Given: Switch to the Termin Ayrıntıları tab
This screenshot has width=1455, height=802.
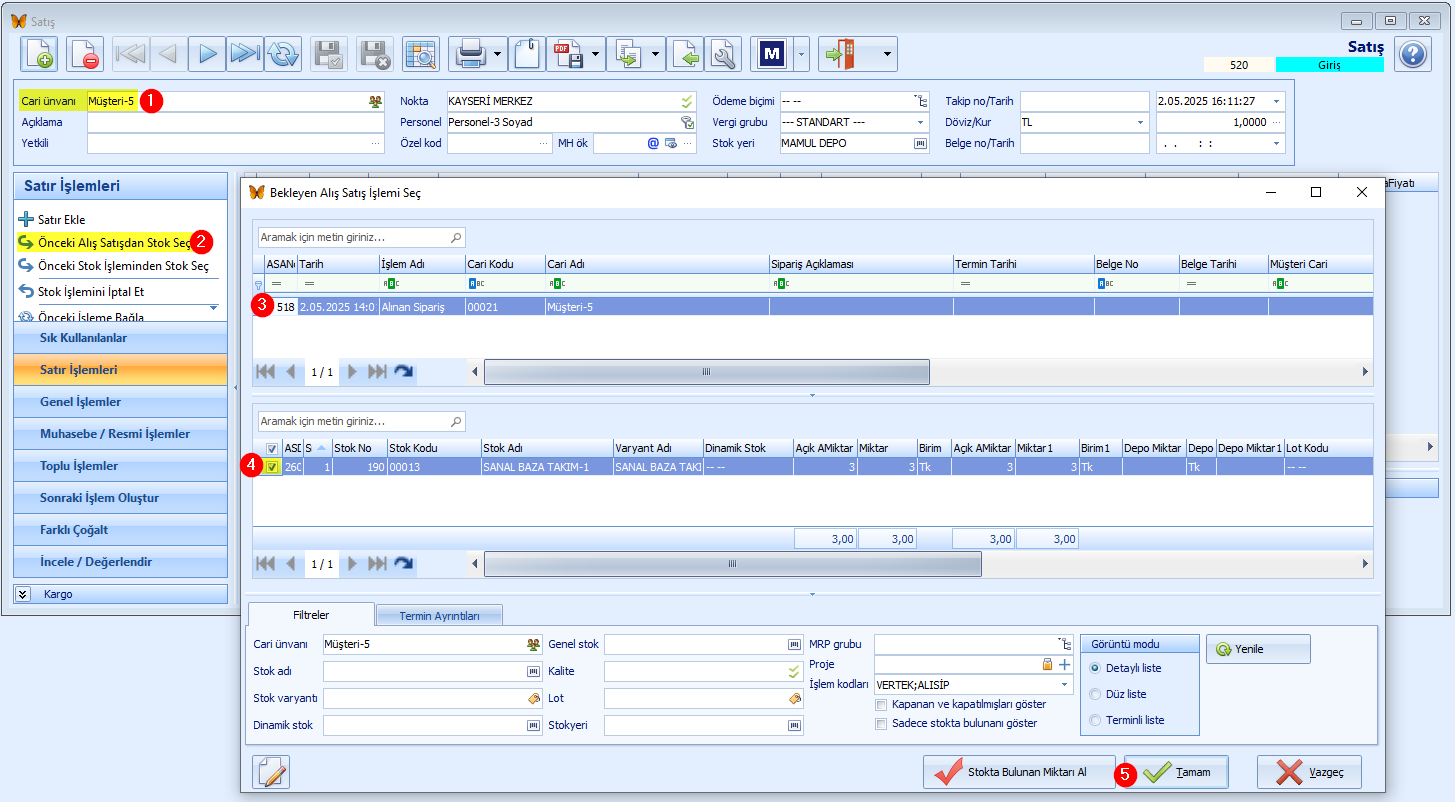Looking at the screenshot, I should click(439, 616).
